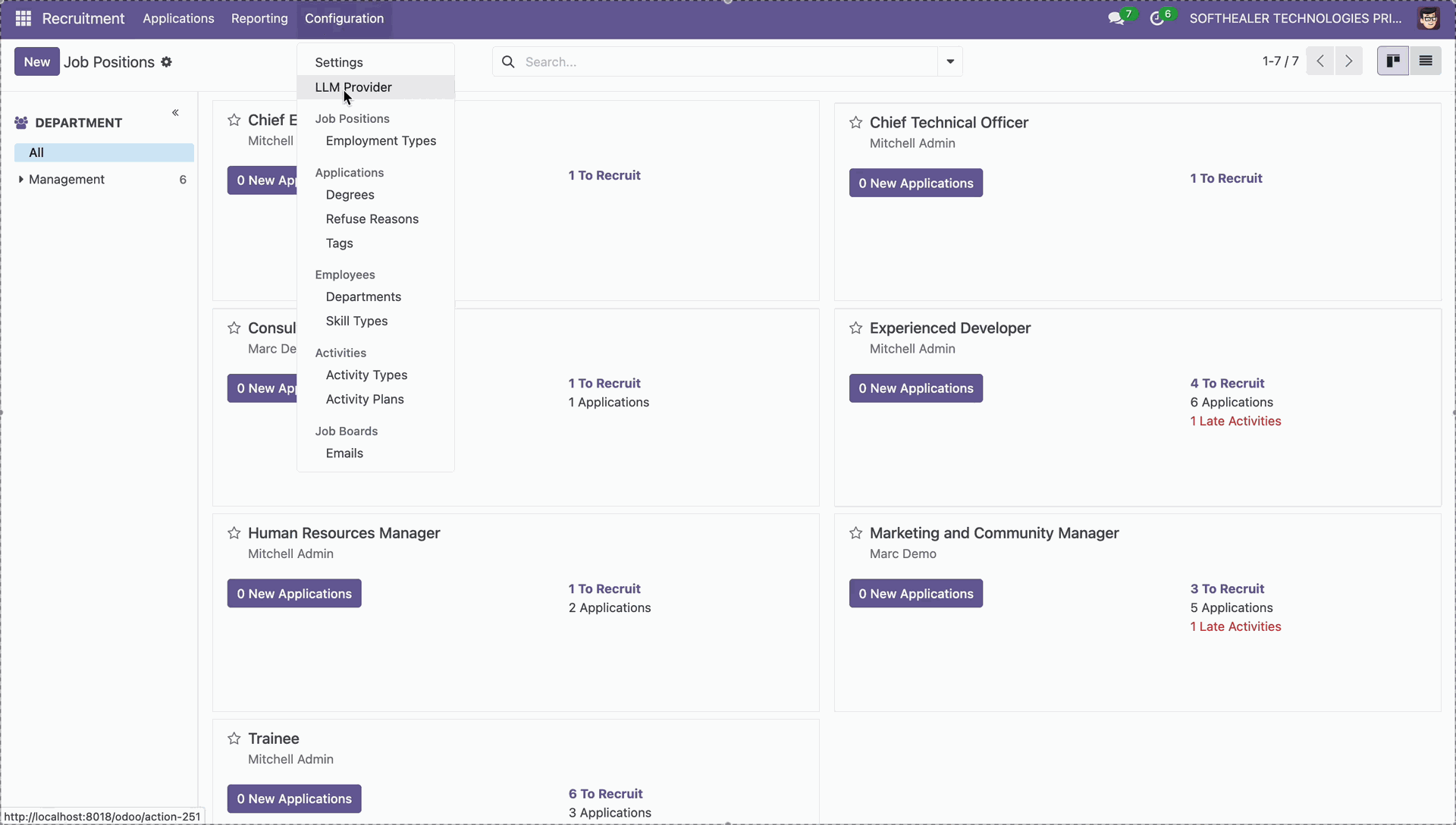Select LLM Provider from Configuration menu

pyautogui.click(x=353, y=87)
